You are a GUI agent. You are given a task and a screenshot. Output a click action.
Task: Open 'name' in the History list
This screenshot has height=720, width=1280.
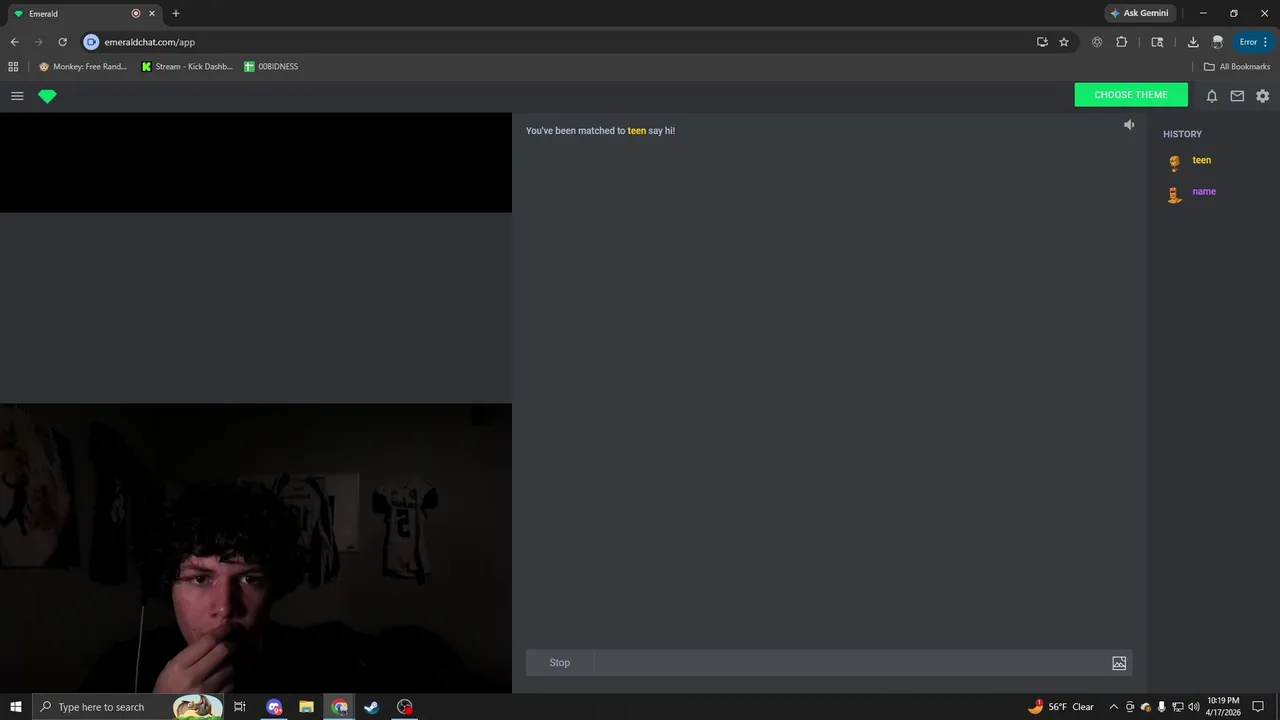point(1204,191)
